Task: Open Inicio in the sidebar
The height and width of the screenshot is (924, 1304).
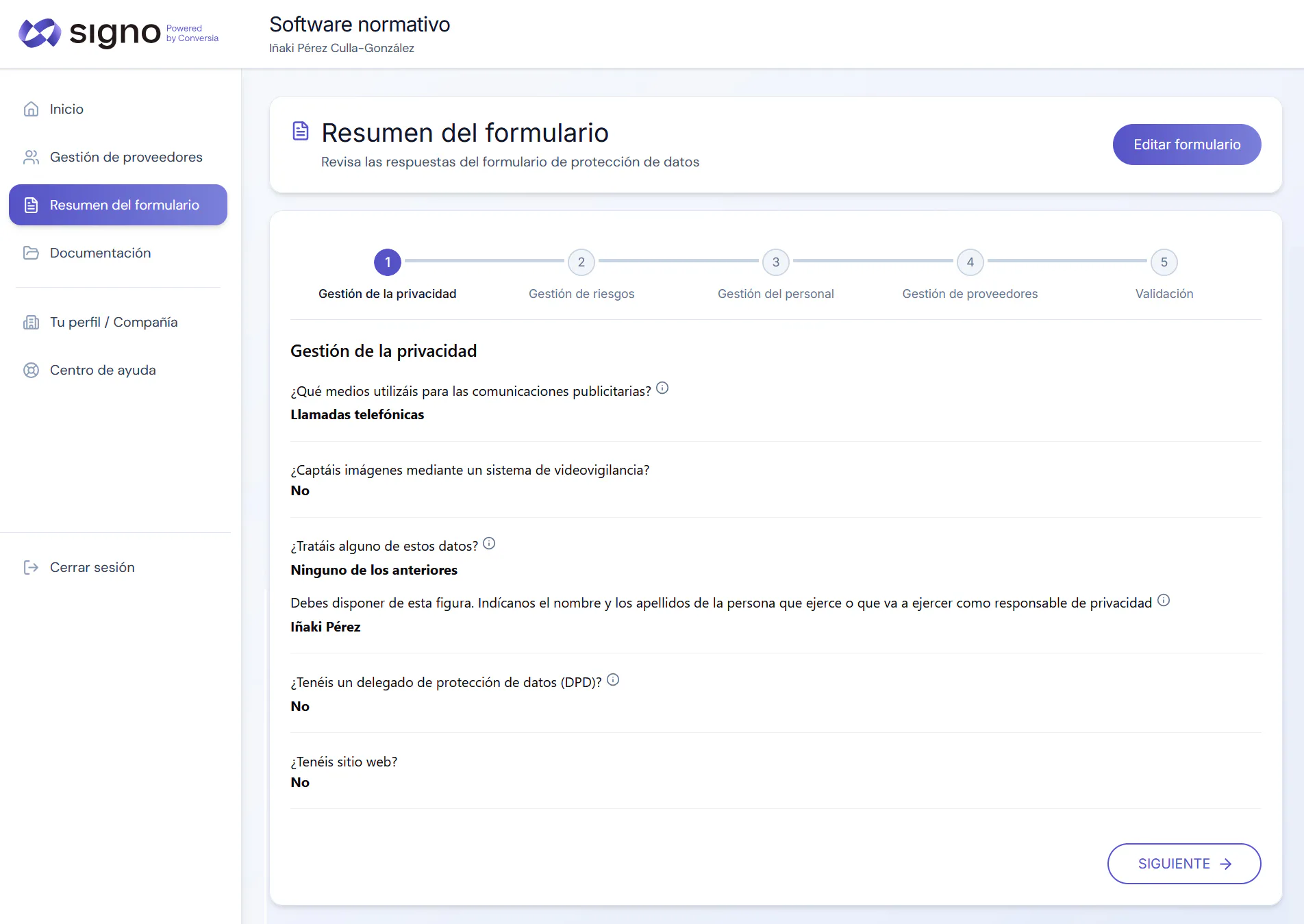Action: click(118, 109)
